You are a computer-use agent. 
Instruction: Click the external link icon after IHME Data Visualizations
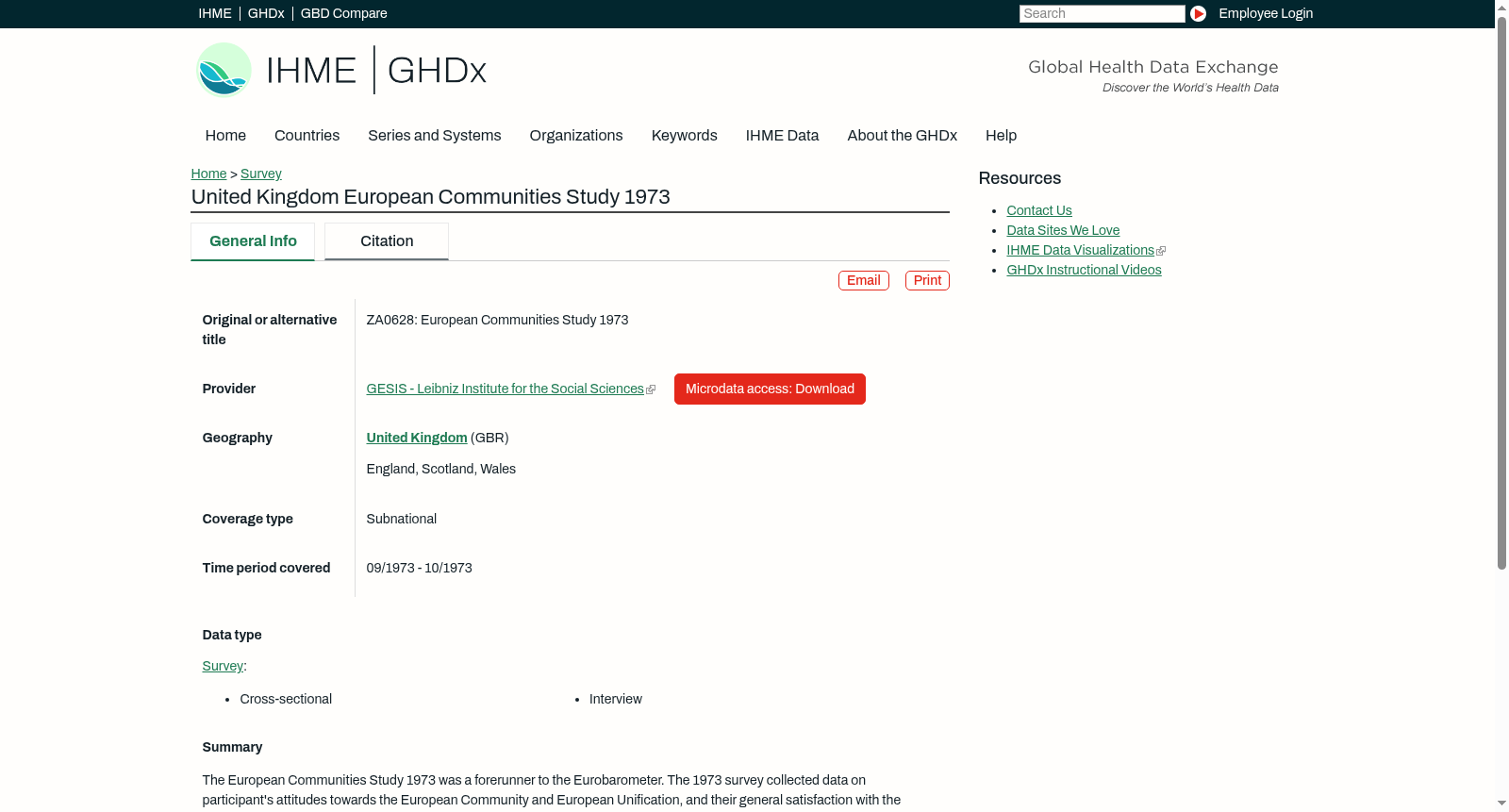click(1161, 251)
